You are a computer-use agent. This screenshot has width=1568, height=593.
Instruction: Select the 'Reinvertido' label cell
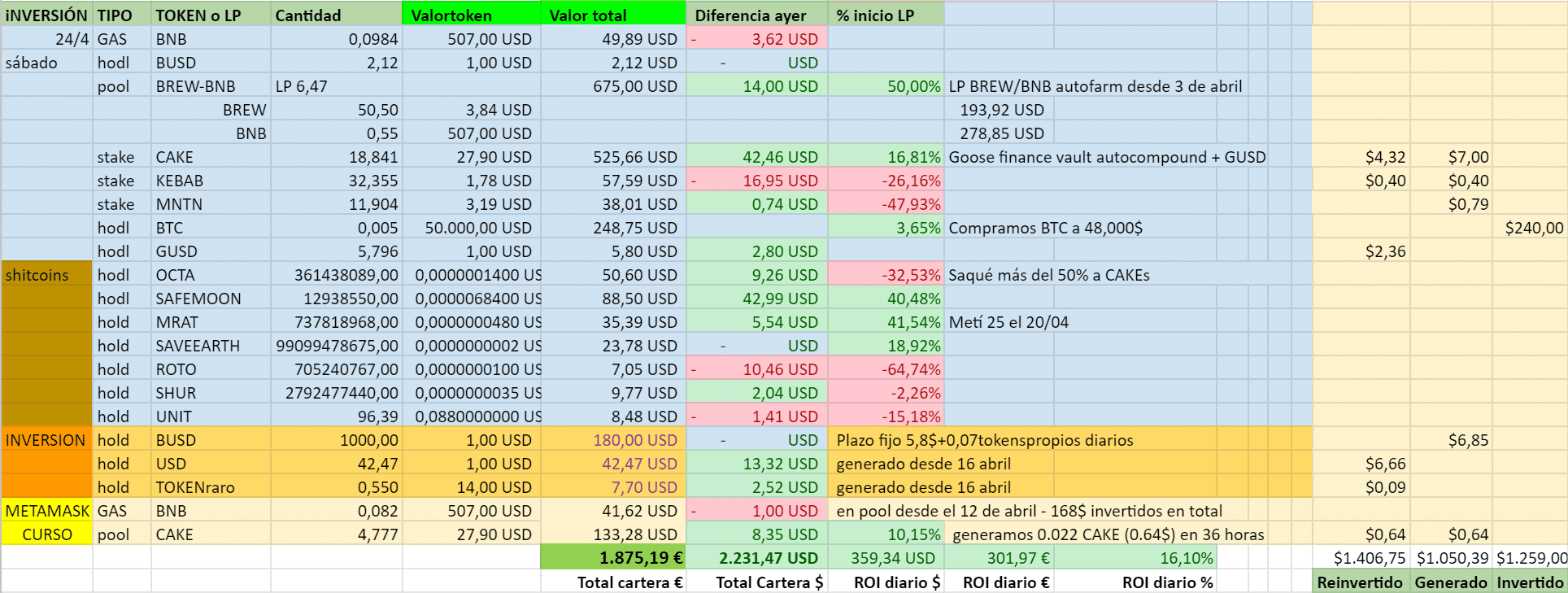point(1361,582)
